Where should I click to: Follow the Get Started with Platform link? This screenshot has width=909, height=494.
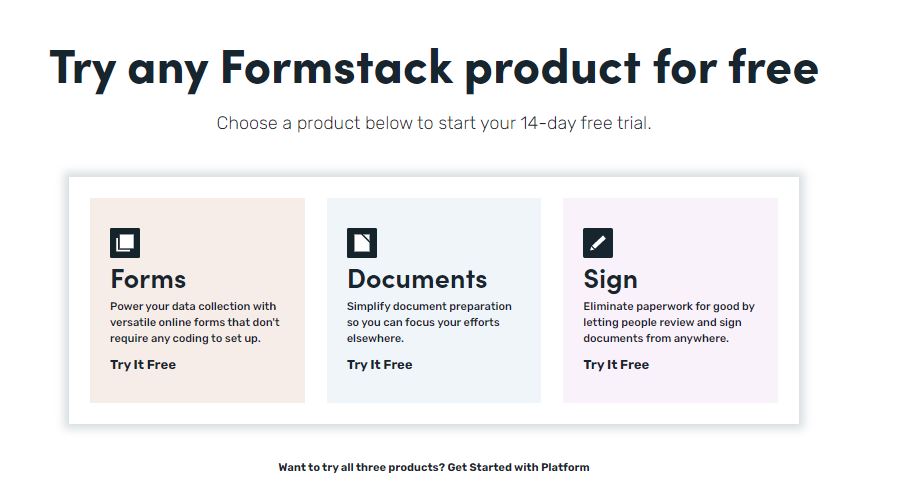point(518,467)
